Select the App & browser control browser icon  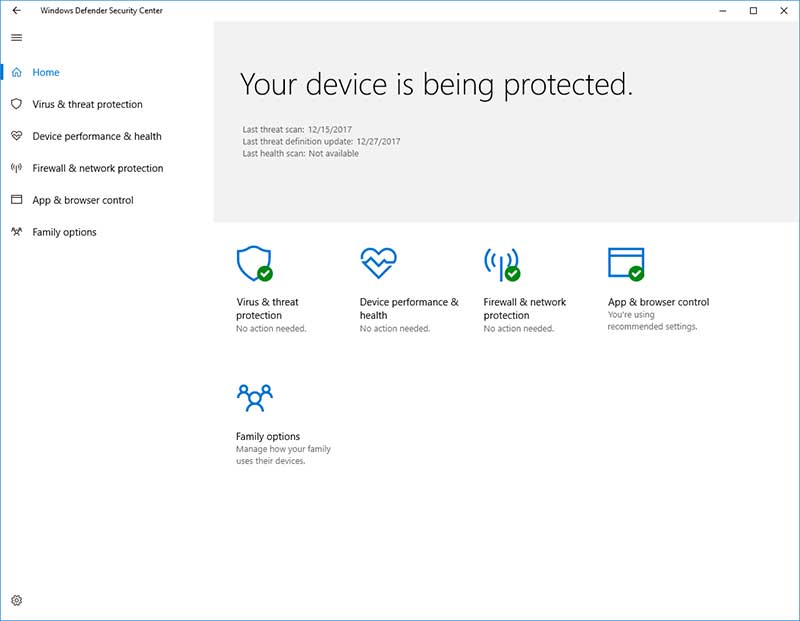pyautogui.click(x=625, y=263)
